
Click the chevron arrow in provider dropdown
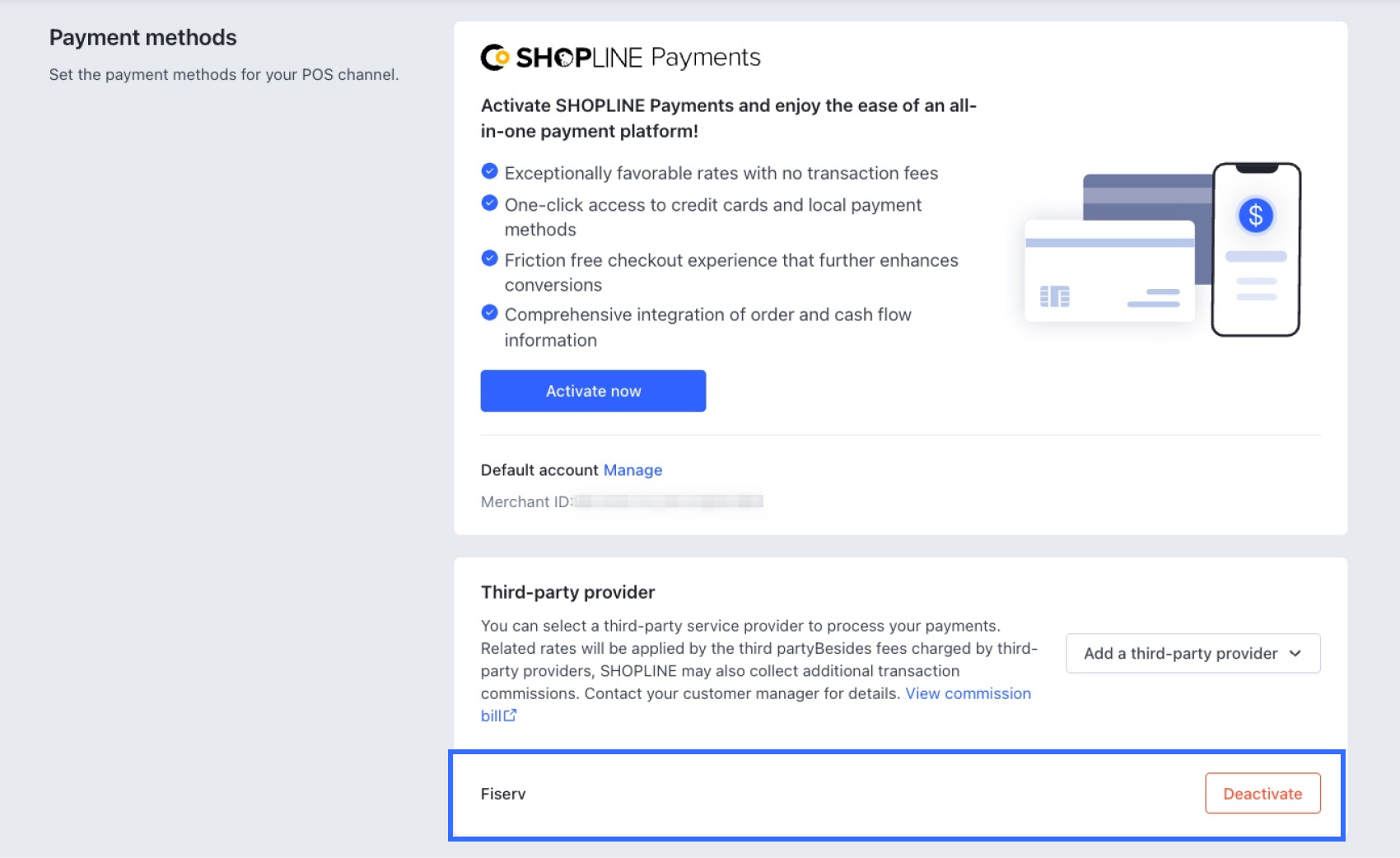(x=1295, y=653)
